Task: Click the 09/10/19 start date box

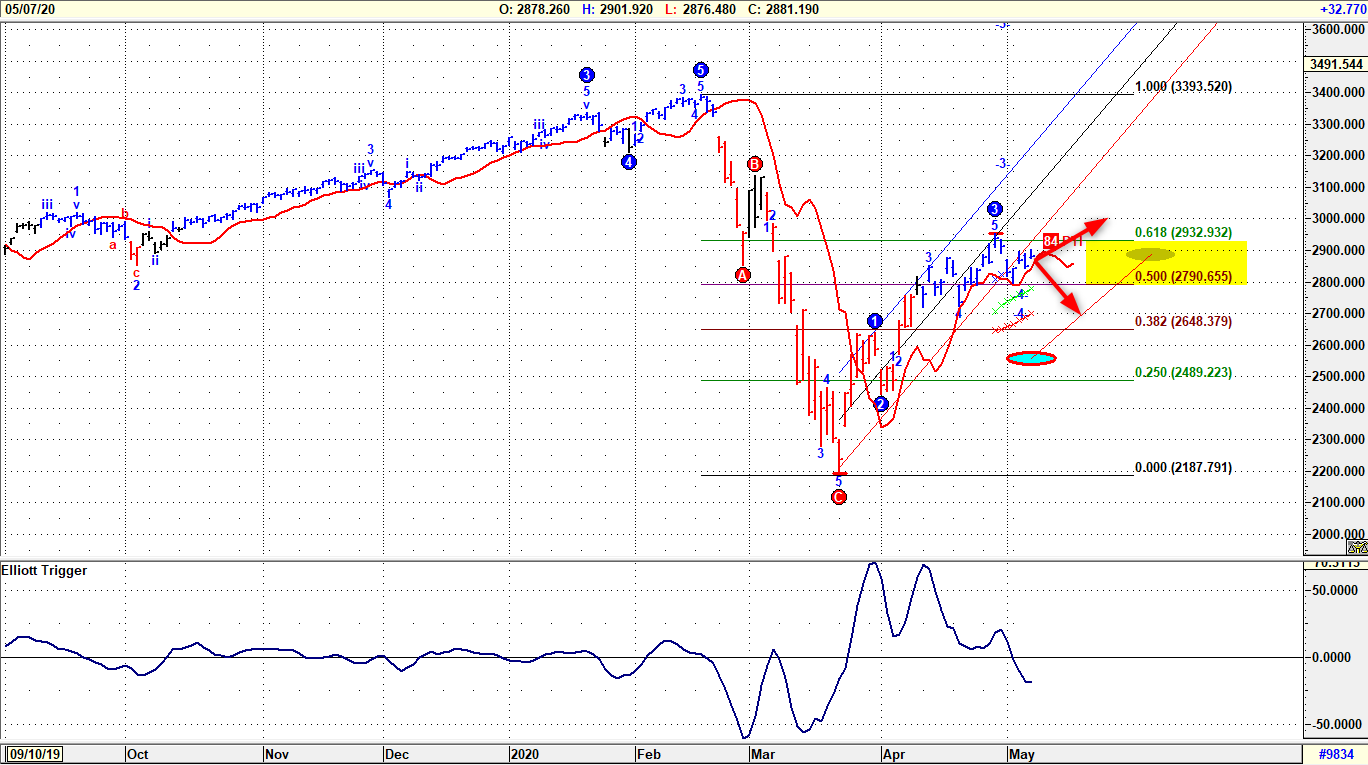Action: pyautogui.click(x=34, y=754)
